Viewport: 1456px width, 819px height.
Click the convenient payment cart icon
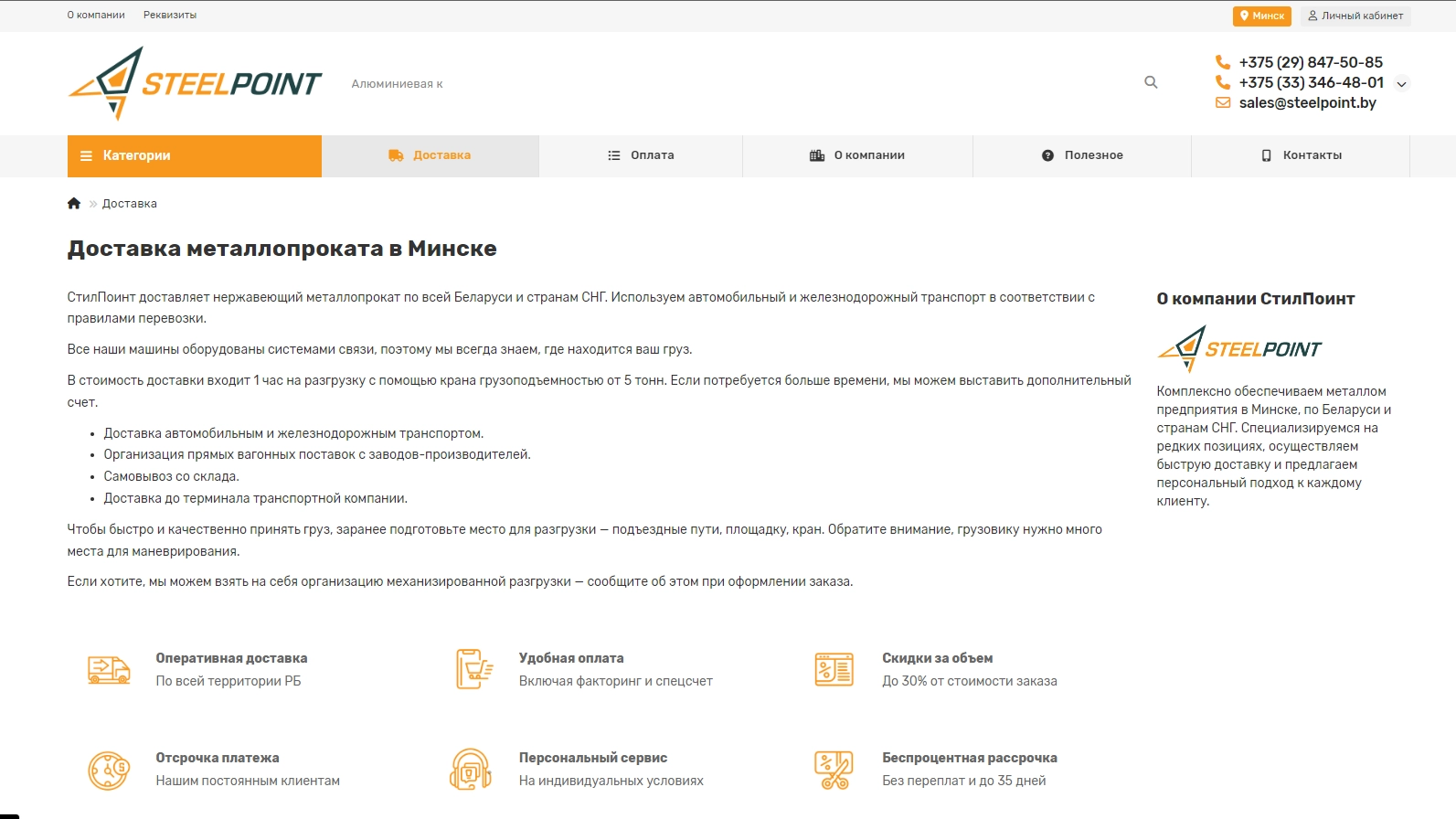pos(473,670)
